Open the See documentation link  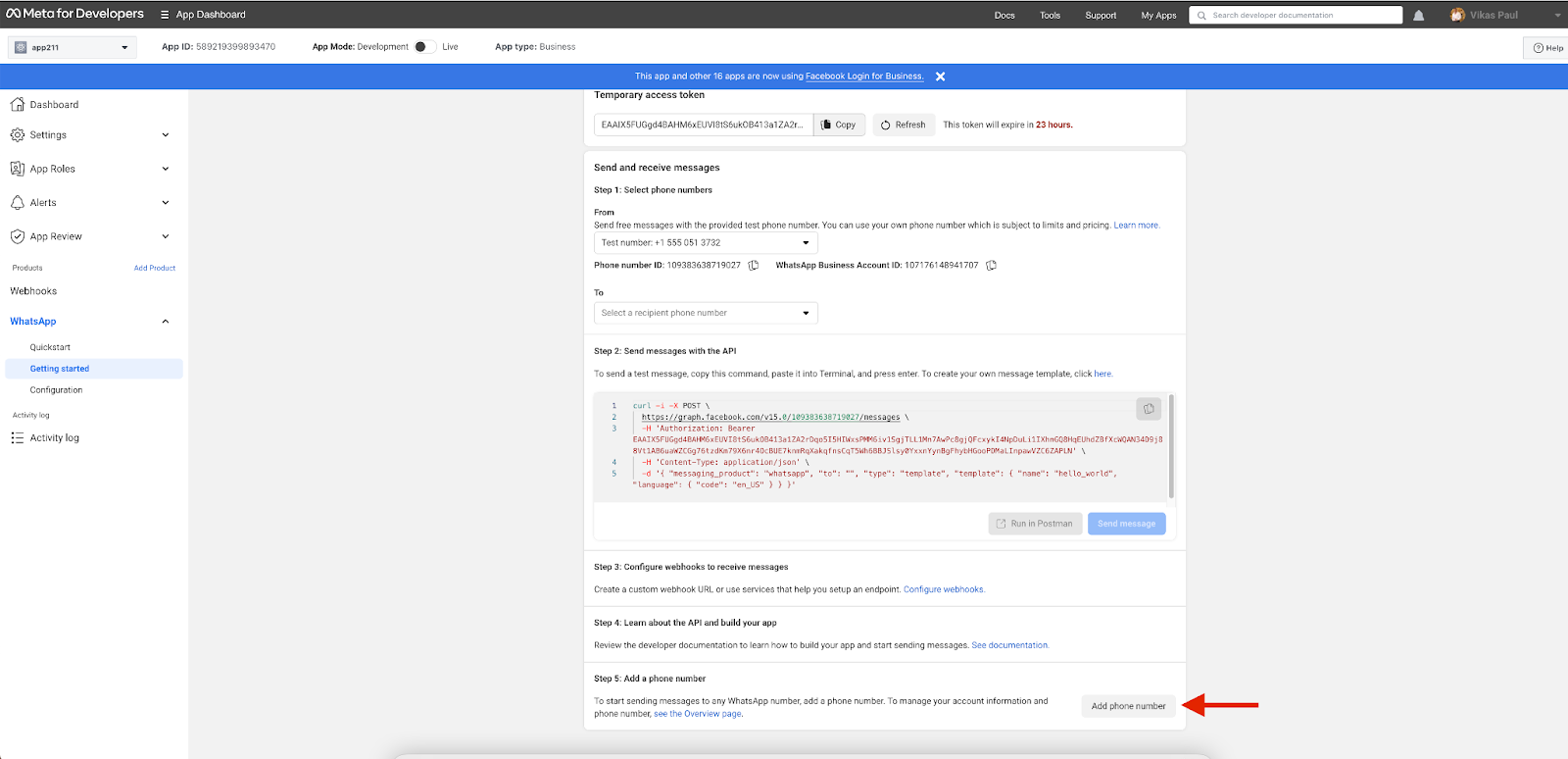click(x=1009, y=645)
